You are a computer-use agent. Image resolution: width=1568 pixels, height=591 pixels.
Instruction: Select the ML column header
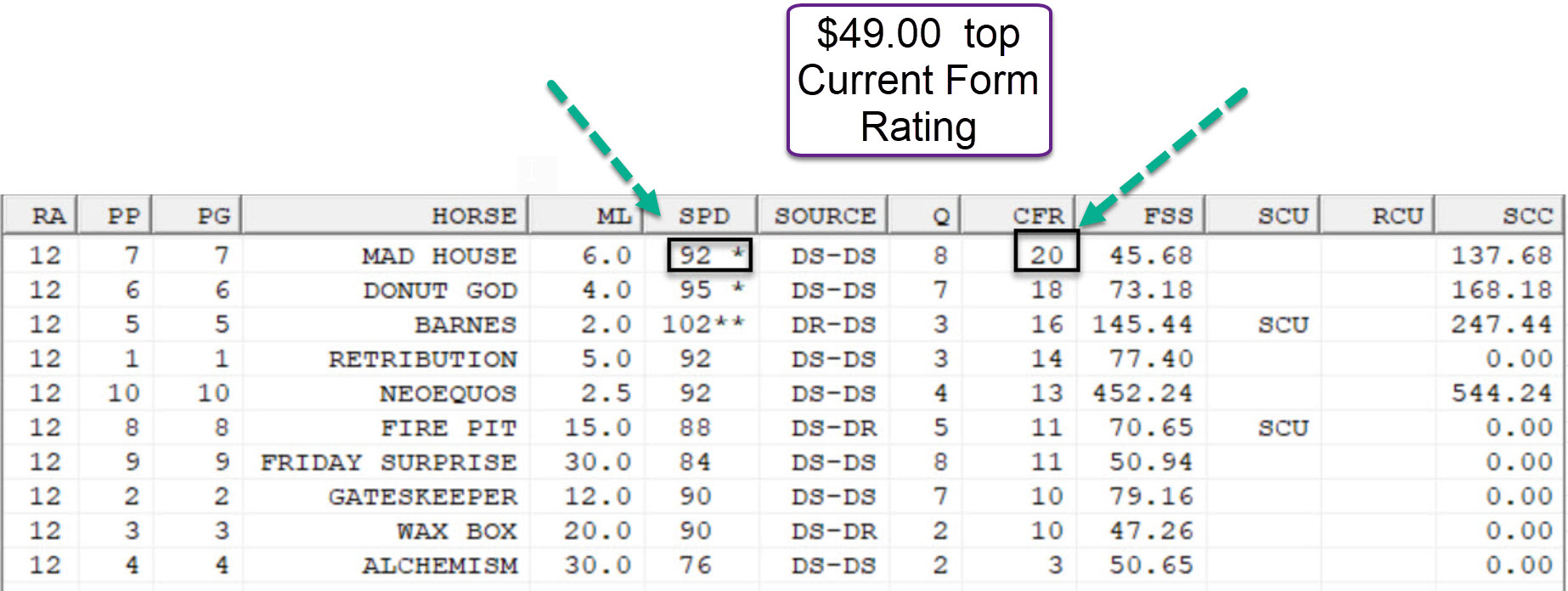pos(613,216)
